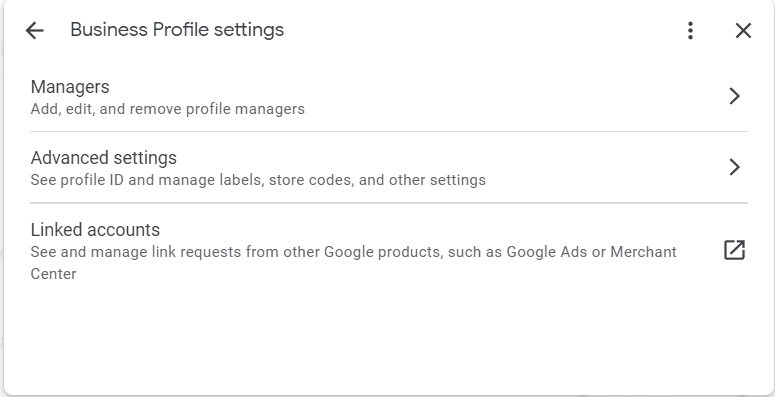This screenshot has height=397, width=775.
Task: Click empty dialog area below Linked accounts
Action: coord(389,341)
